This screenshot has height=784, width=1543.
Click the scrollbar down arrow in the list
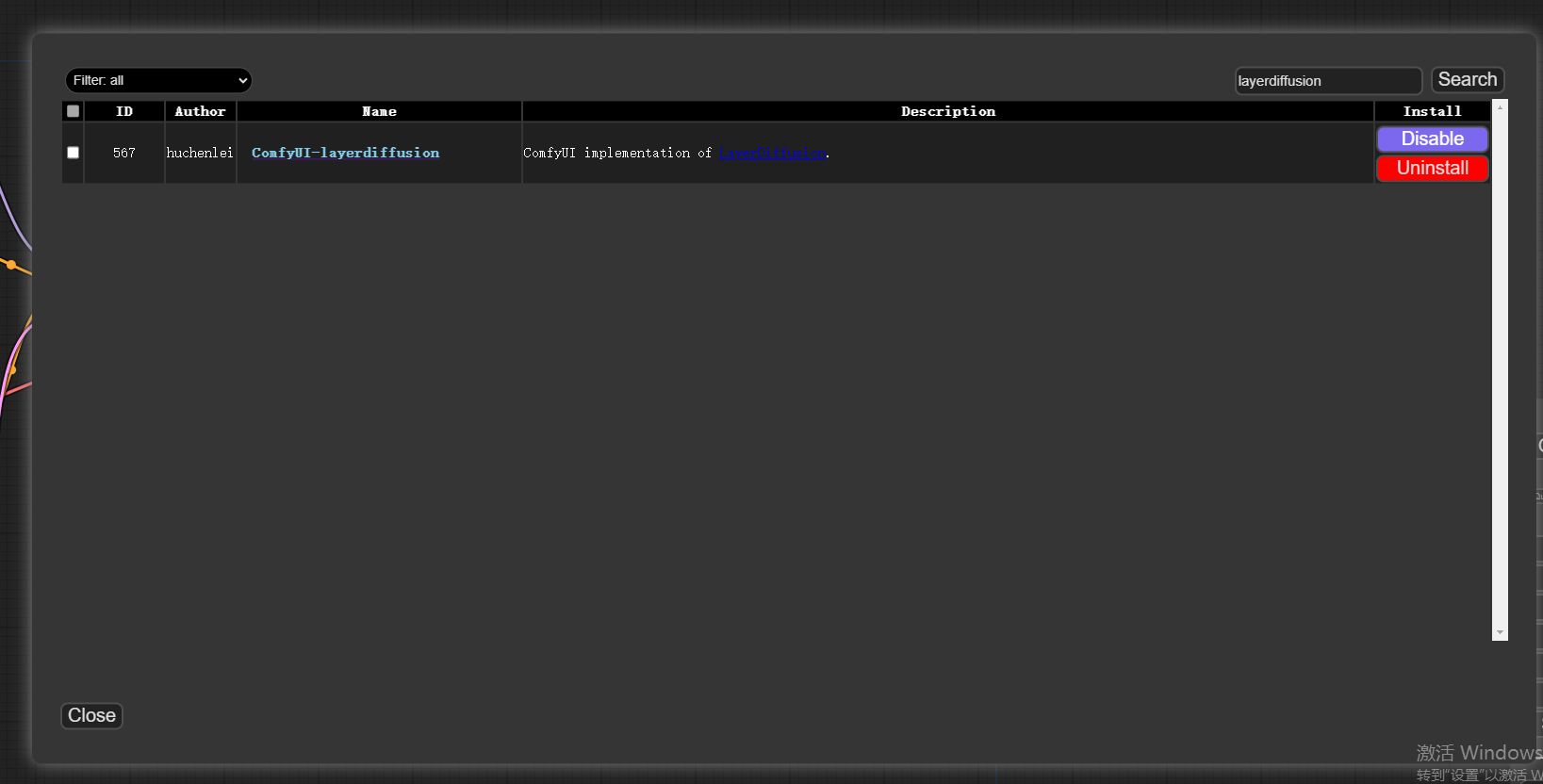click(x=1500, y=632)
